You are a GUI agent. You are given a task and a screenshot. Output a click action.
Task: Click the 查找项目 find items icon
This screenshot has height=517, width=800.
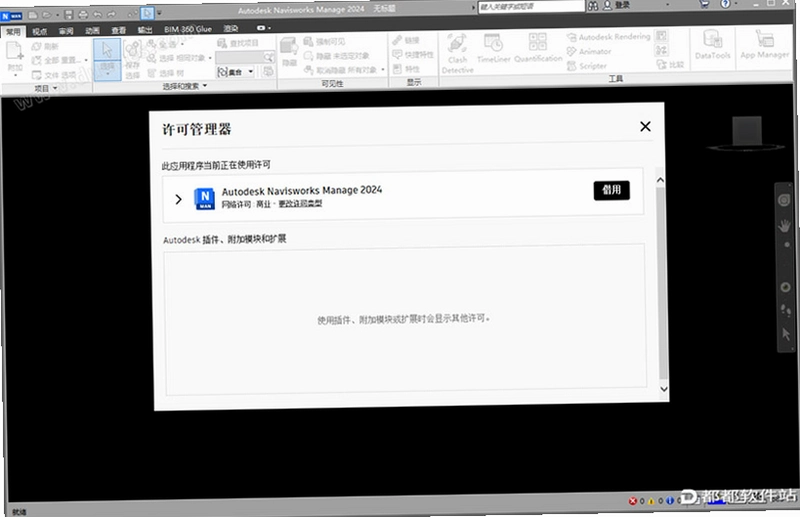(221, 43)
